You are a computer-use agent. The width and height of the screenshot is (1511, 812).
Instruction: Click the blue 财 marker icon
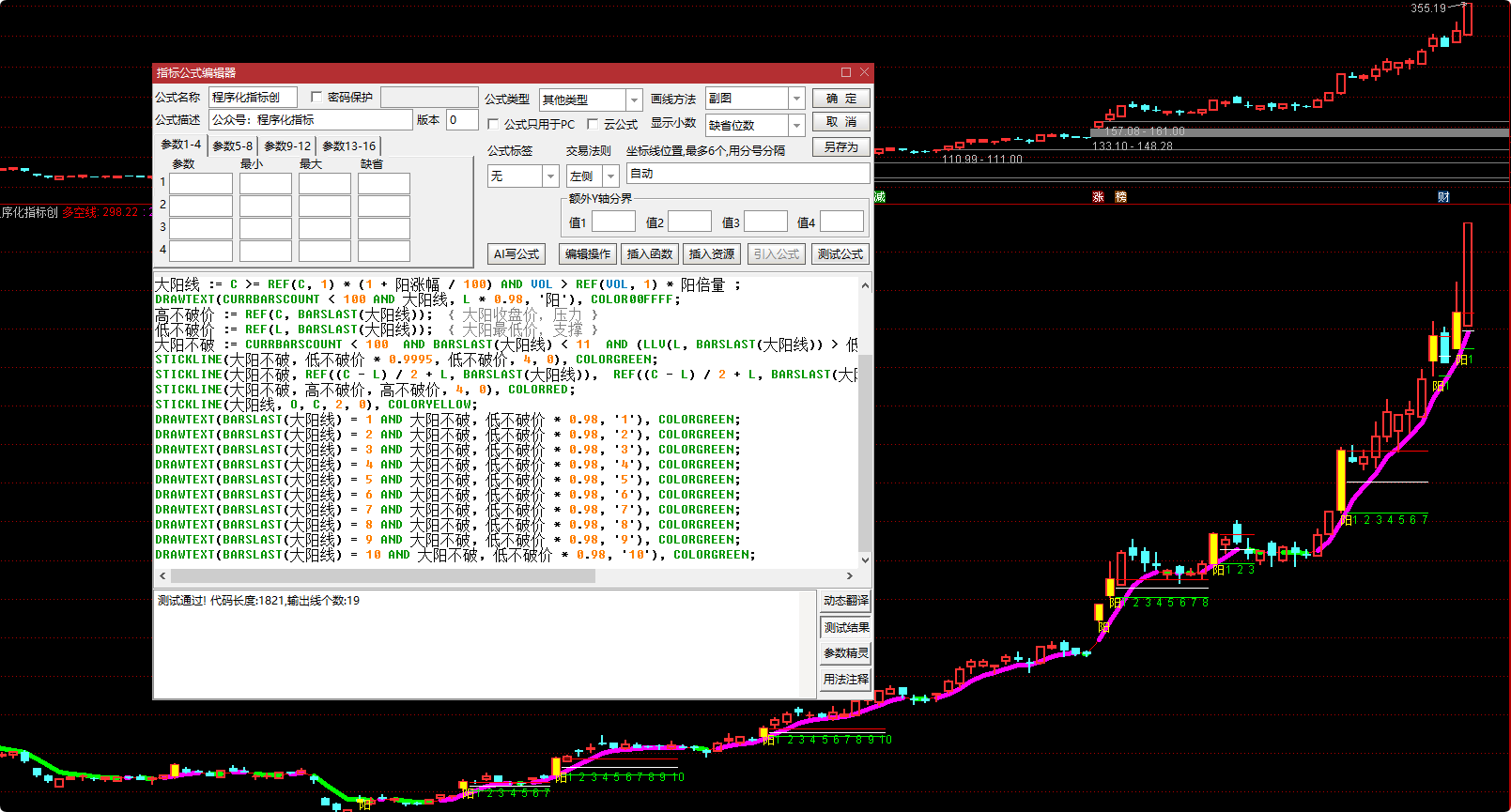click(1443, 197)
